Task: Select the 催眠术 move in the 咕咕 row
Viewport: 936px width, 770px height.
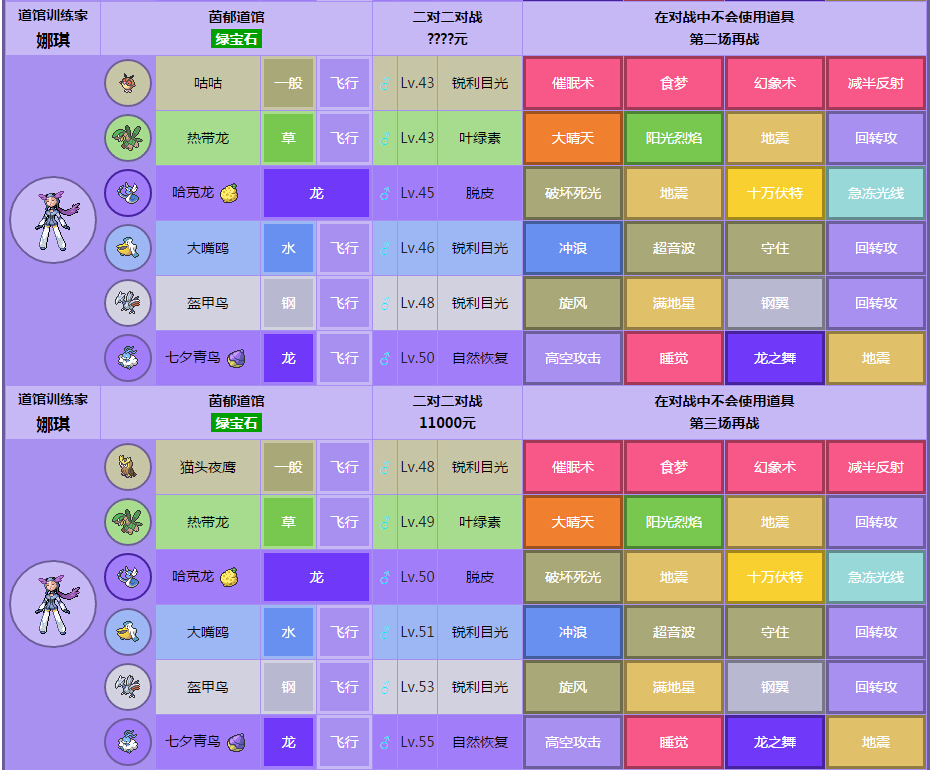Action: pos(573,83)
